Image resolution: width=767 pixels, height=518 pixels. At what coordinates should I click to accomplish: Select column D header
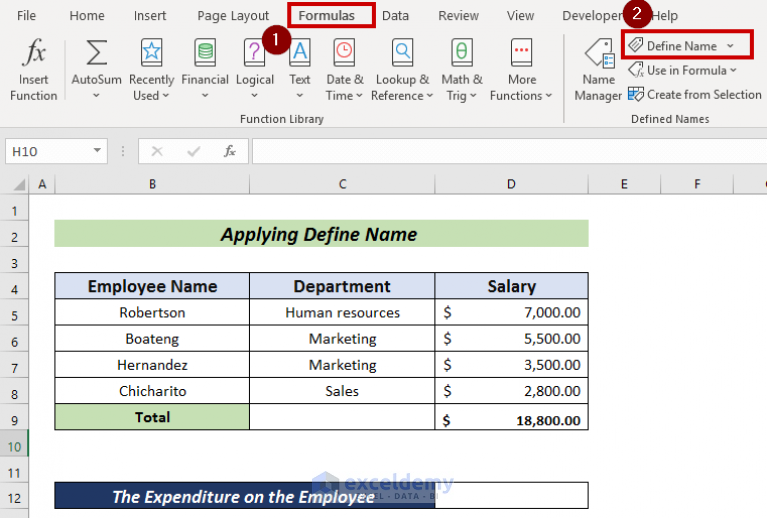[511, 184]
